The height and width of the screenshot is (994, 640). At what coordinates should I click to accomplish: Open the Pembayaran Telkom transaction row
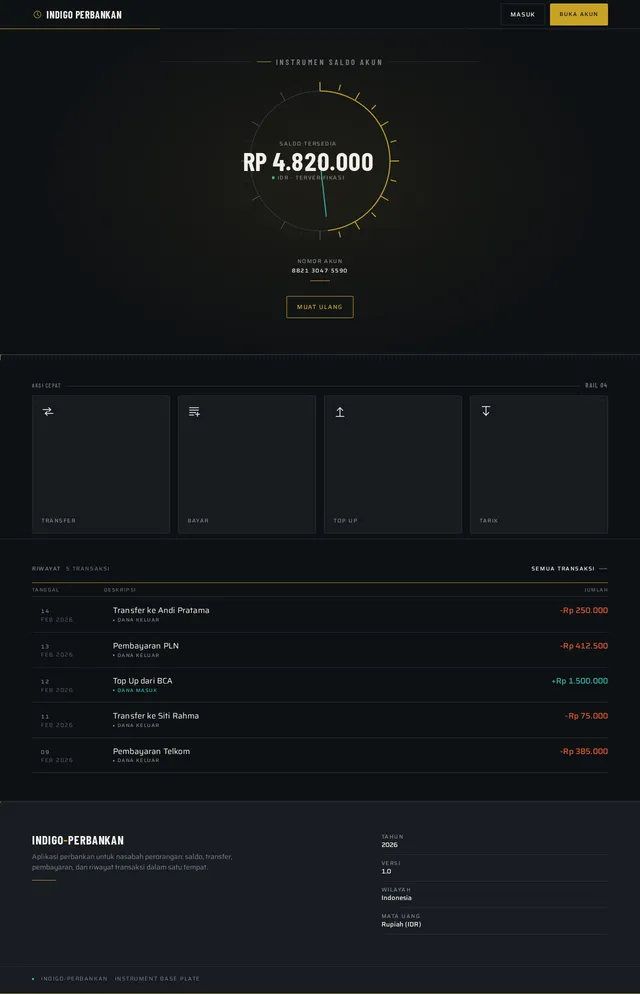(320, 755)
